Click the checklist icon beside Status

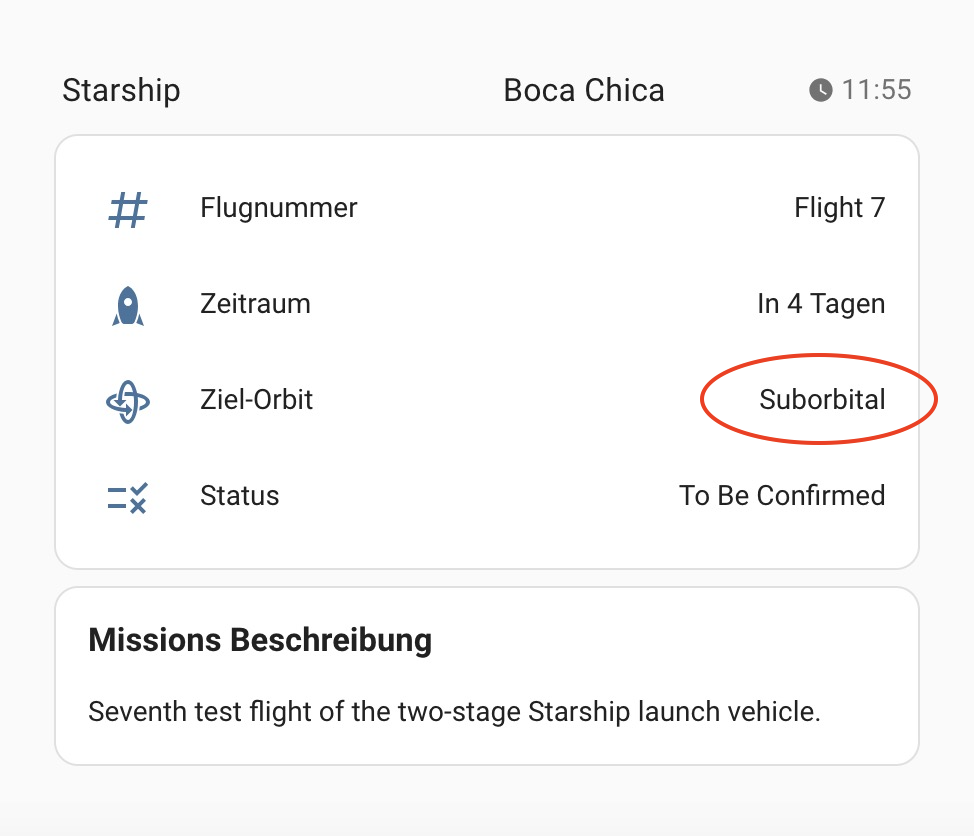127,497
